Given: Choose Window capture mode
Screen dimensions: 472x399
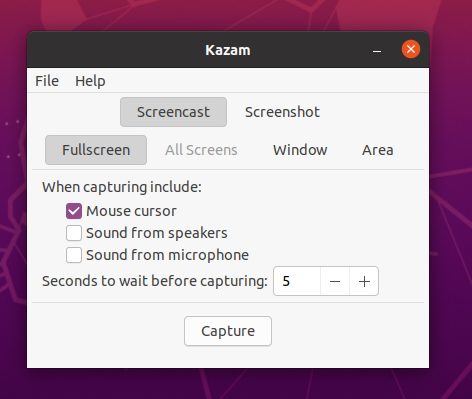Looking at the screenshot, I should coord(300,150).
